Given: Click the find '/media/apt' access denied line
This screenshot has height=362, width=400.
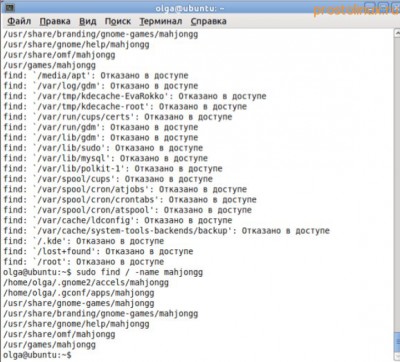Looking at the screenshot, I should (96, 76).
